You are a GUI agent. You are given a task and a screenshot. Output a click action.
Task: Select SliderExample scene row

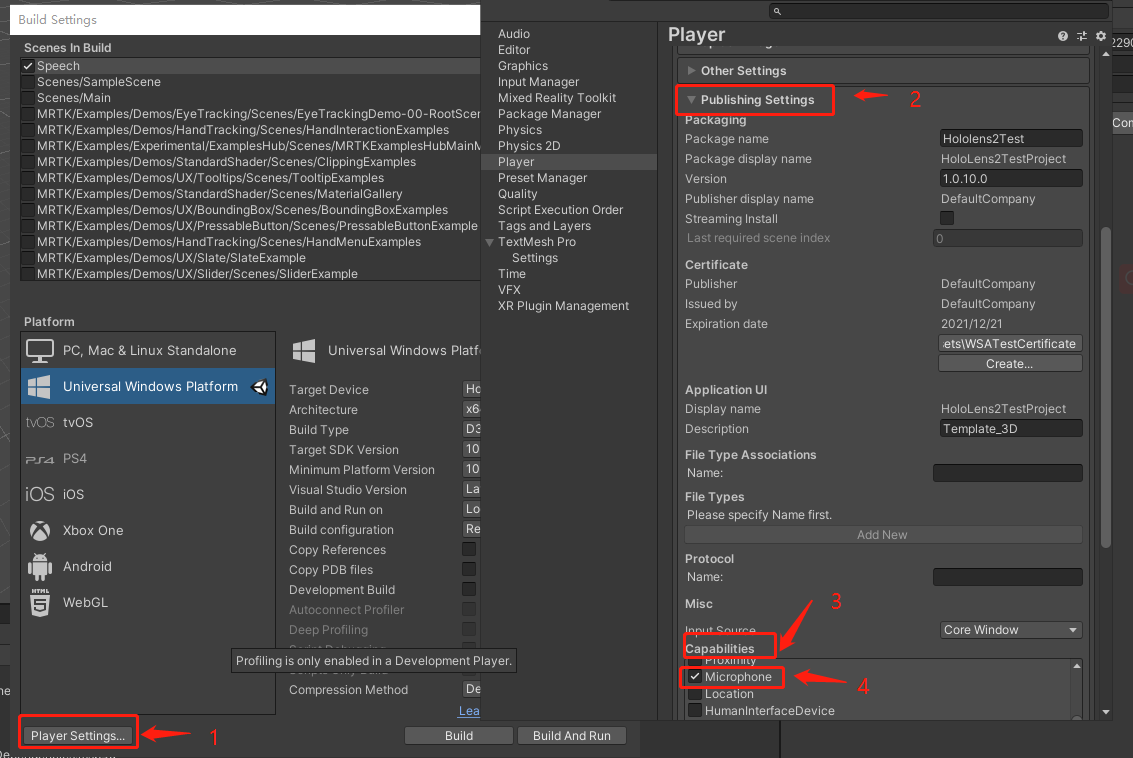[x=251, y=274]
